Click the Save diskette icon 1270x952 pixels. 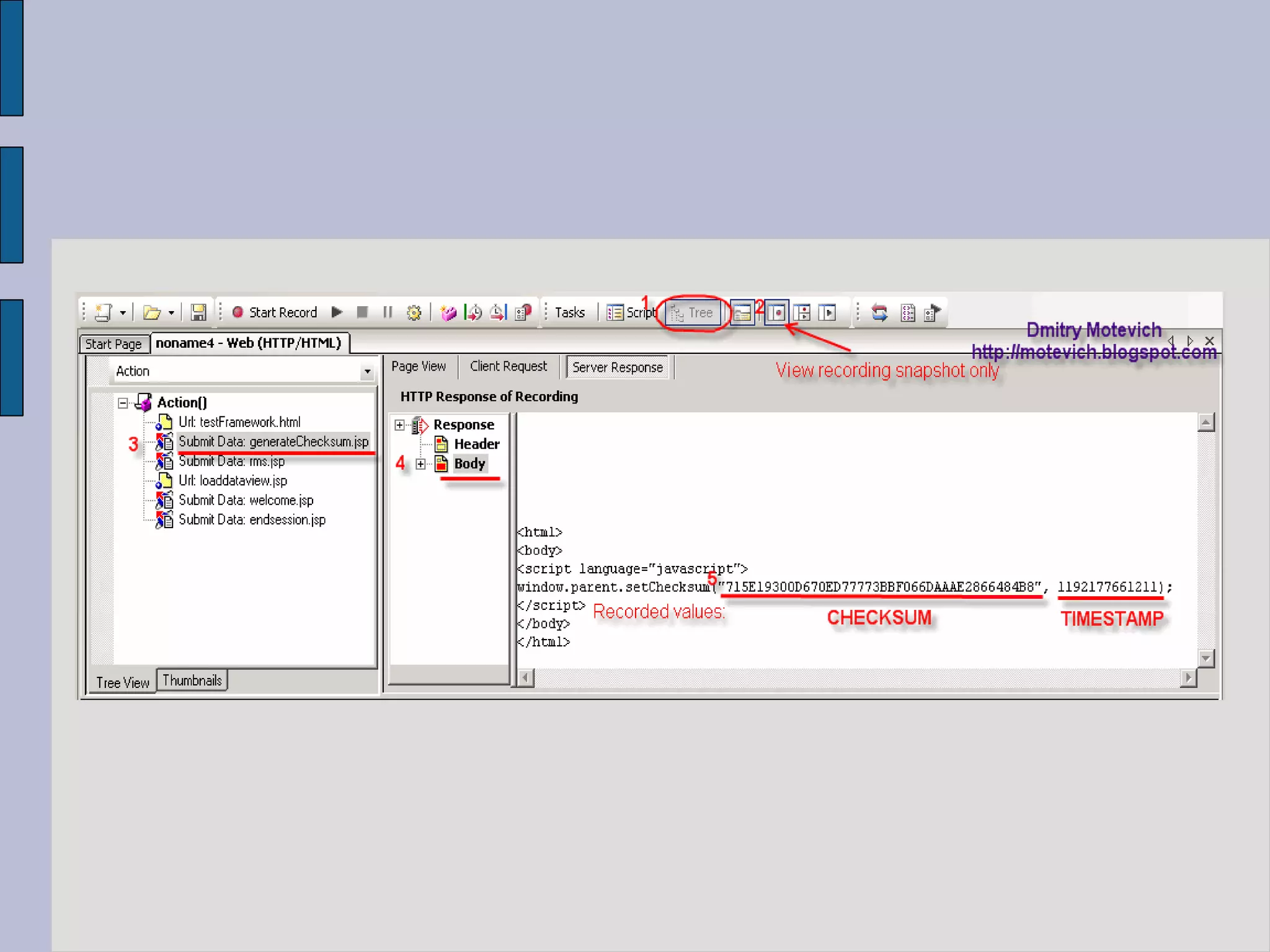(198, 312)
